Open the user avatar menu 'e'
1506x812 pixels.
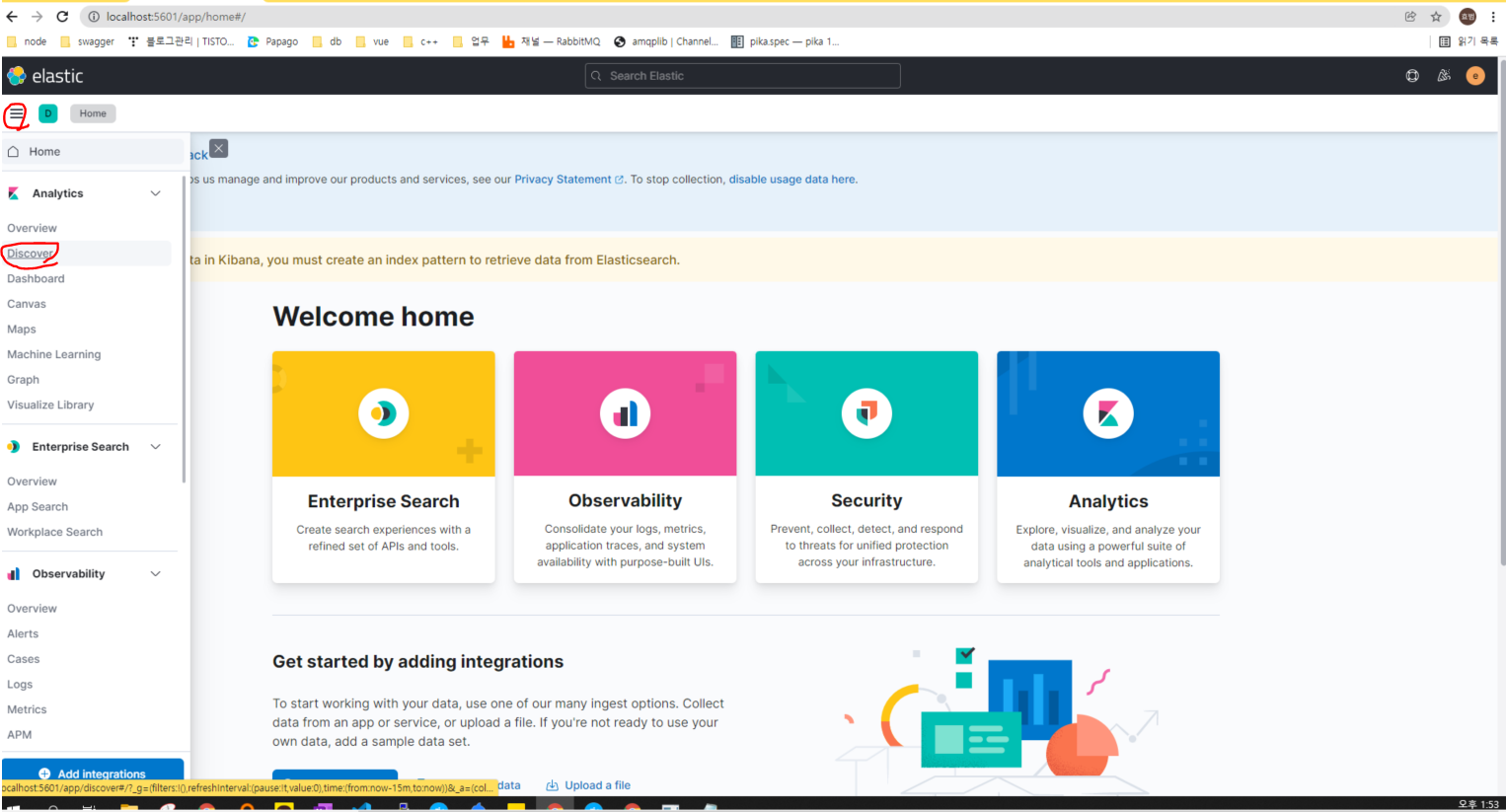pos(1475,76)
